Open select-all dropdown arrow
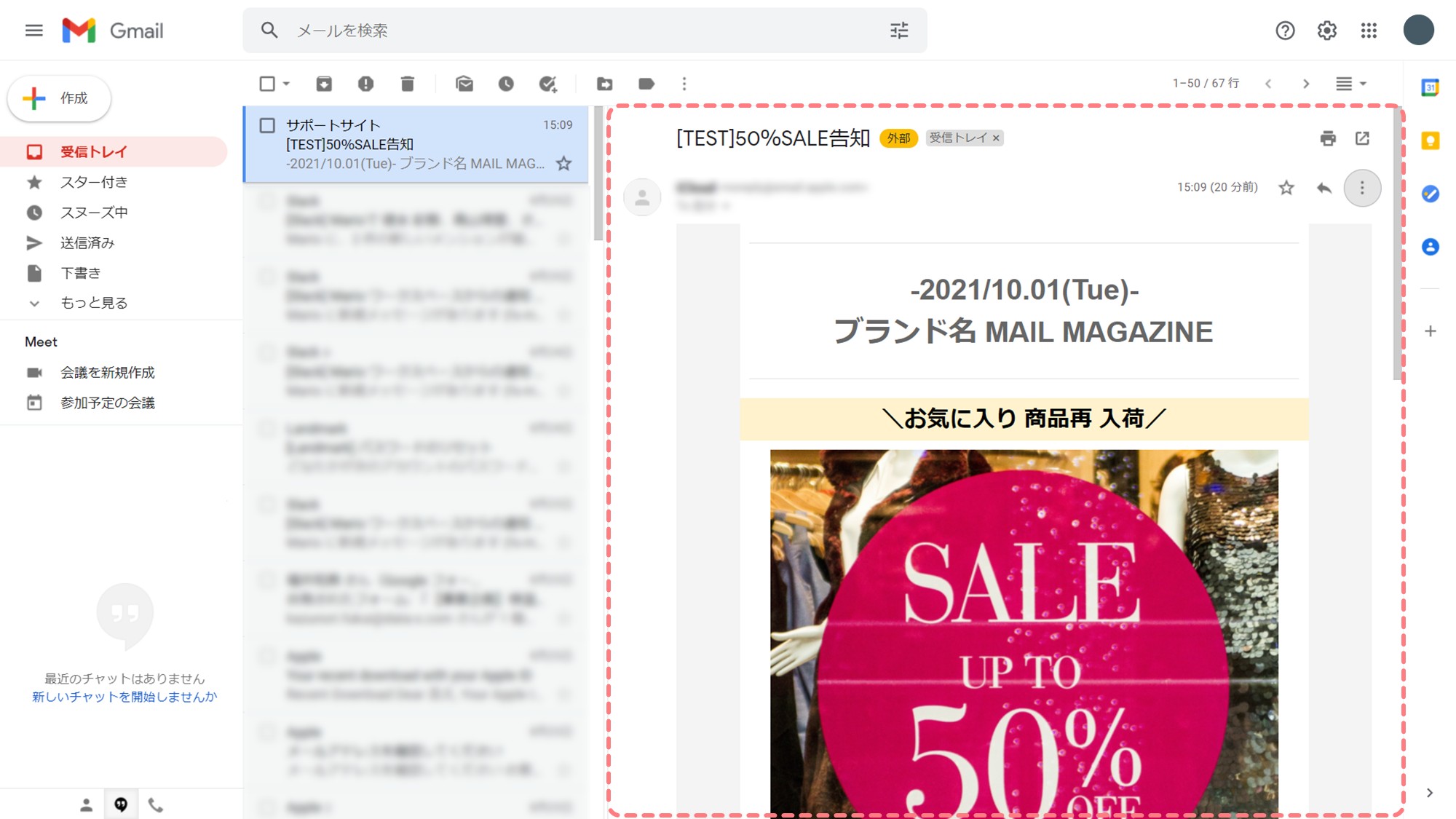The height and width of the screenshot is (819, 1456). (x=286, y=84)
